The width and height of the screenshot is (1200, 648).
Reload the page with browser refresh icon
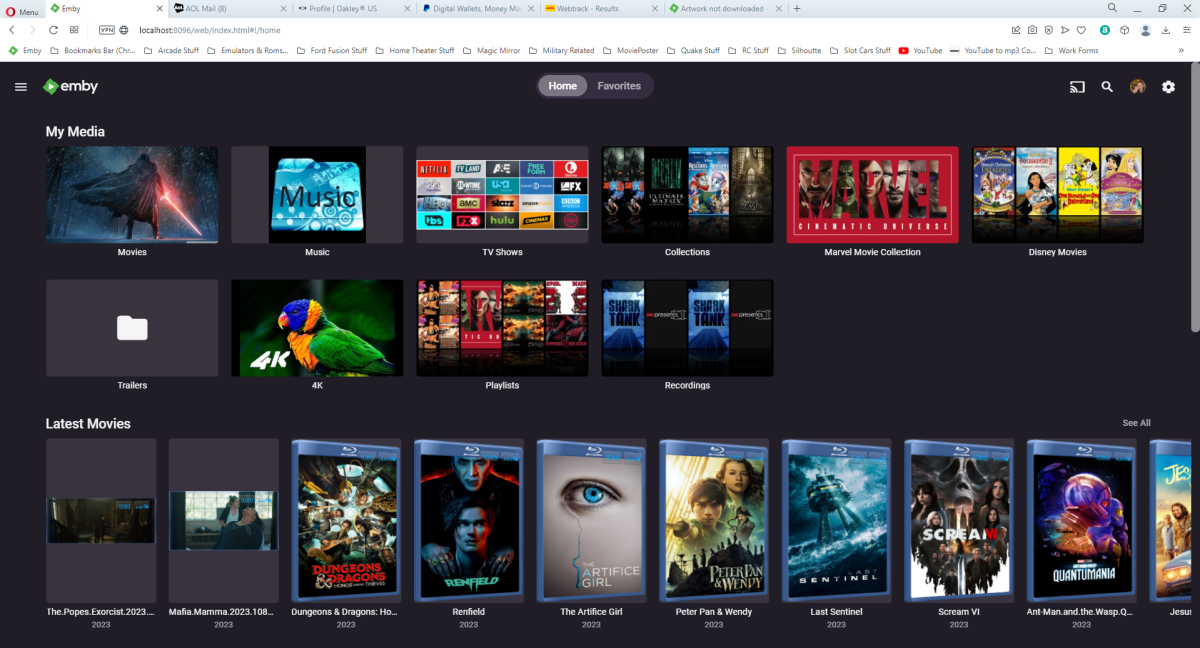pyautogui.click(x=53, y=30)
